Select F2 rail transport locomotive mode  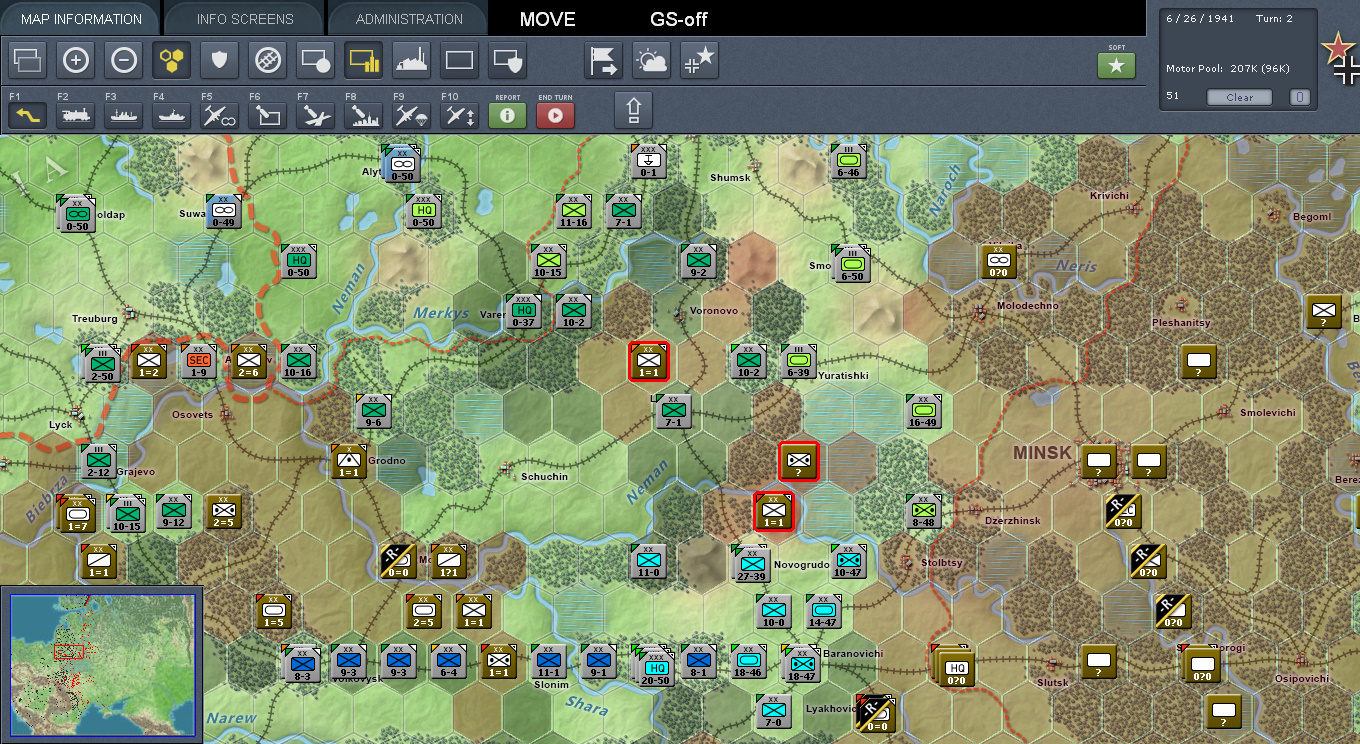pyautogui.click(x=75, y=115)
